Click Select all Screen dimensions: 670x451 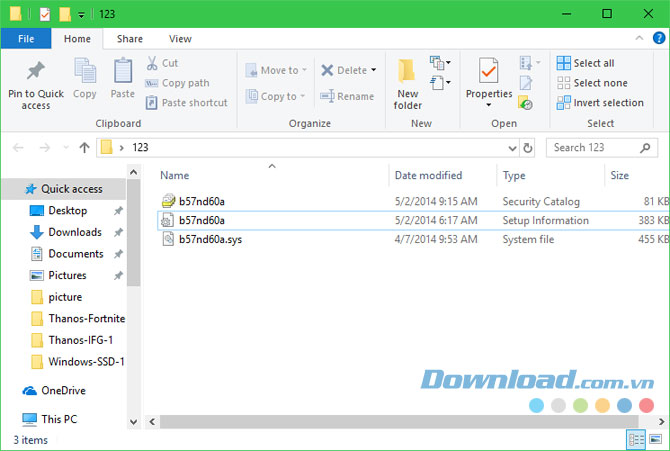point(585,63)
